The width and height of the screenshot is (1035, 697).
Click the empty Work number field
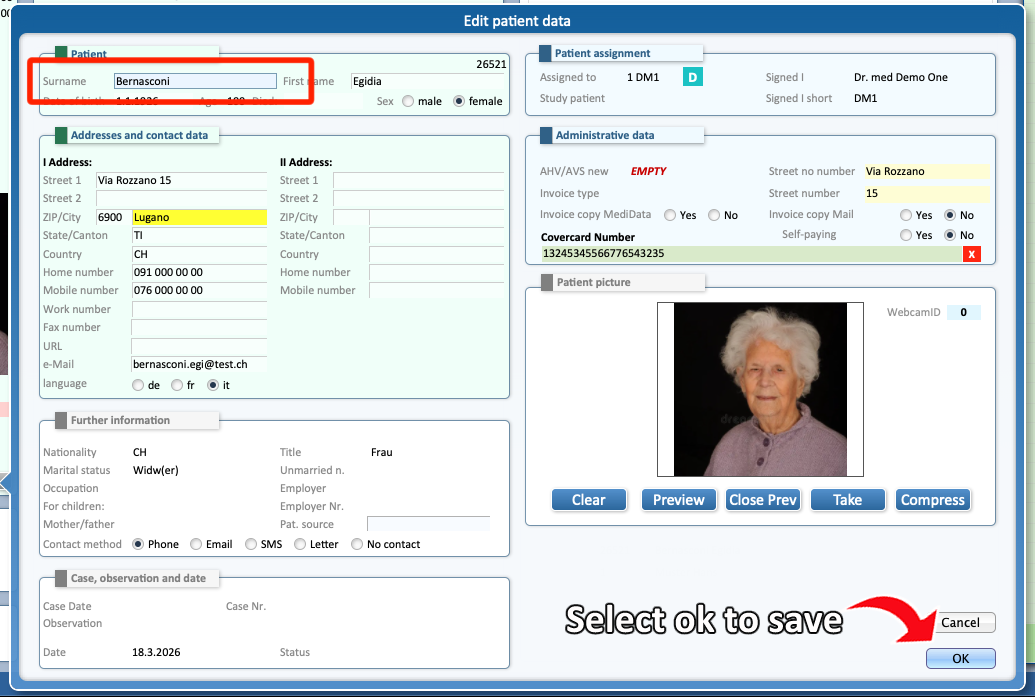point(199,309)
